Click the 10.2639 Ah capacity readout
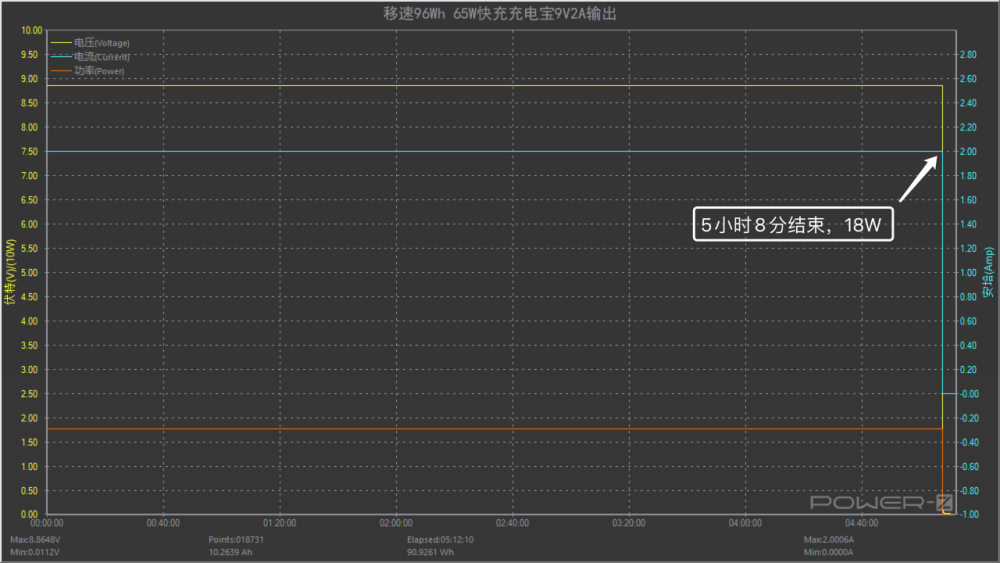Viewport: 1000px width, 563px height. point(230,552)
